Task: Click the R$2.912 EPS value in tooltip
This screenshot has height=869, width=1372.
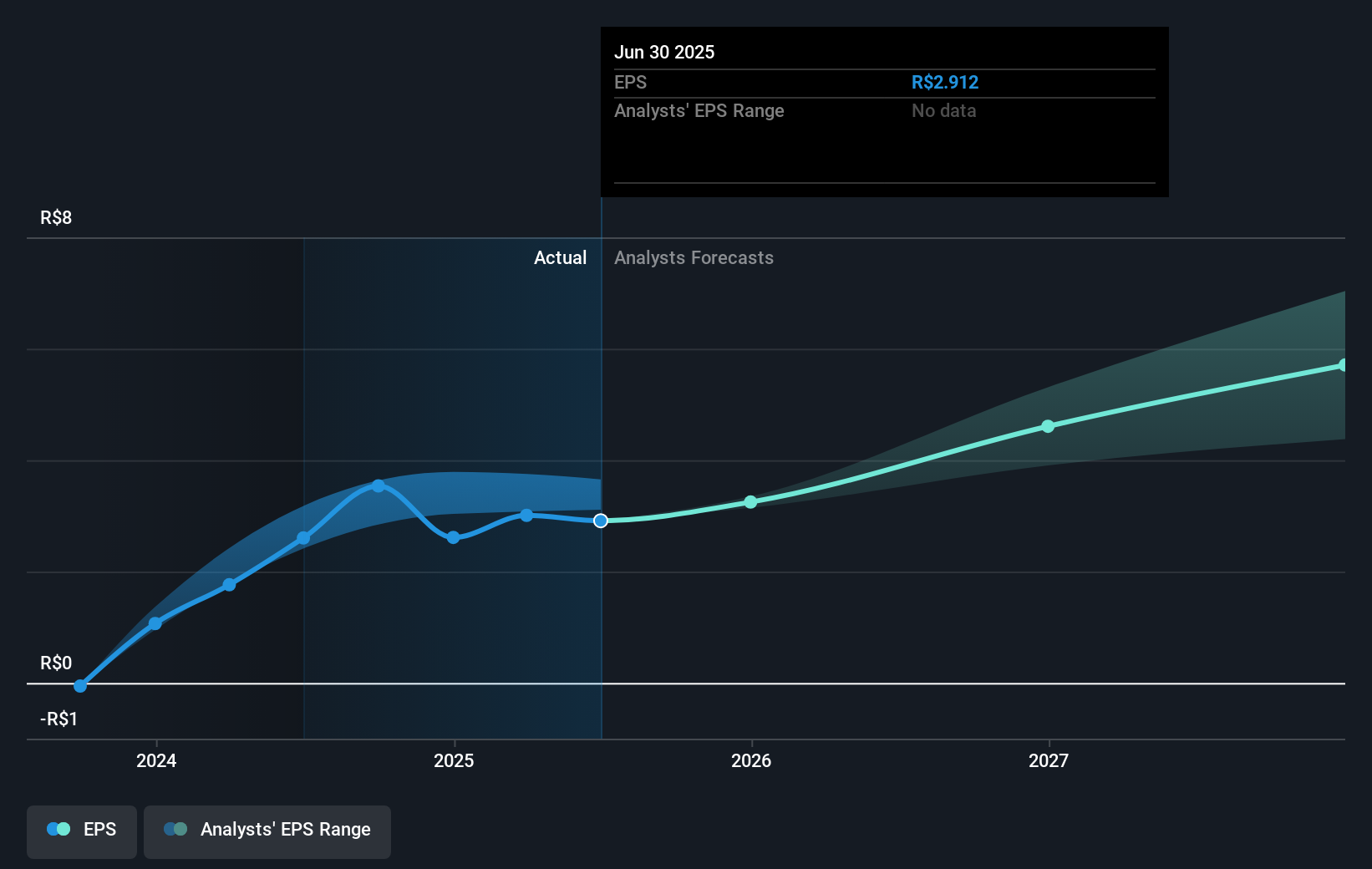Action: (945, 82)
